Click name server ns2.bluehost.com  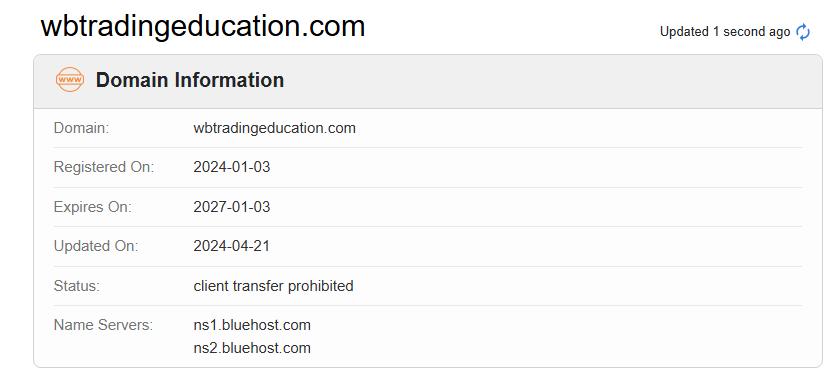(x=252, y=349)
